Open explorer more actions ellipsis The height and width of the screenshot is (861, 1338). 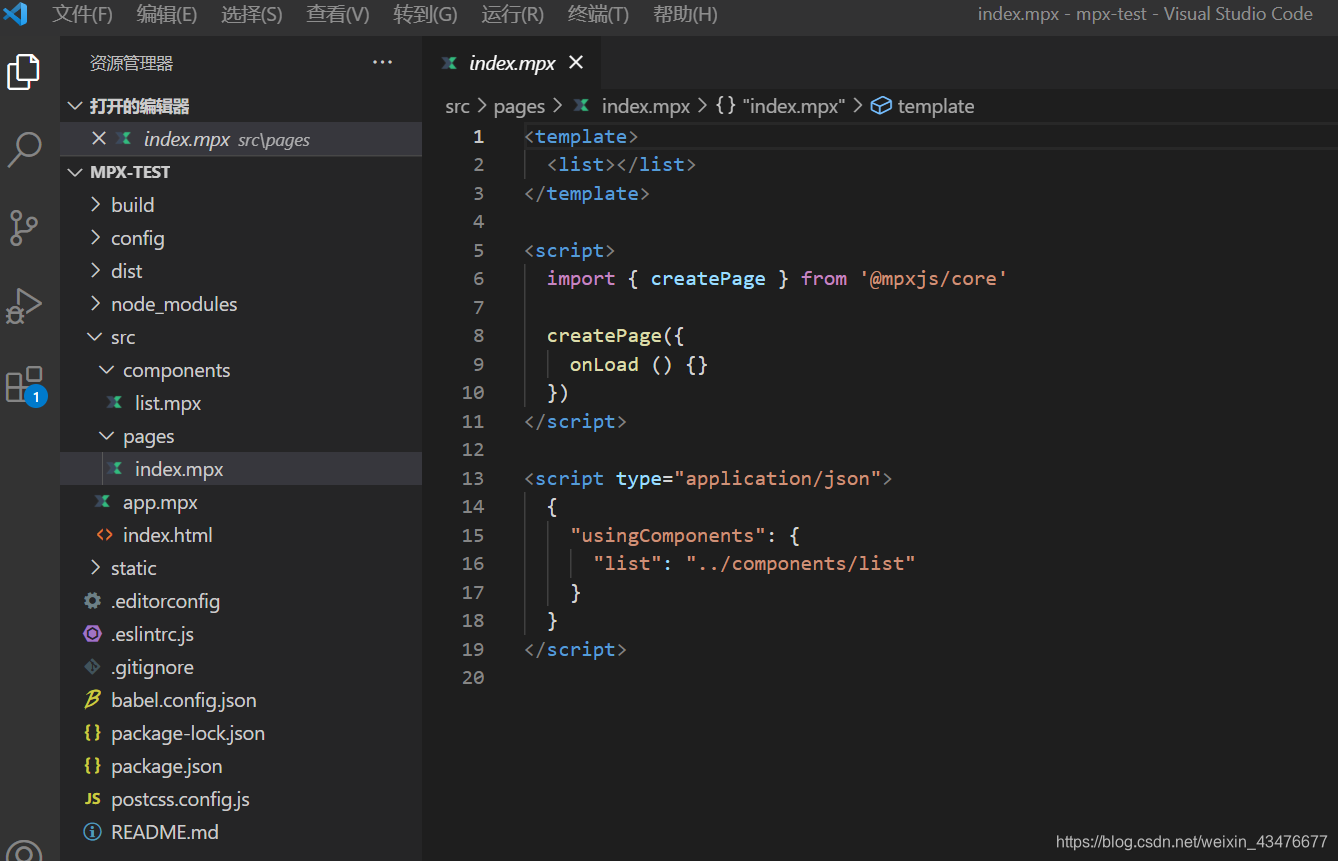(x=382, y=62)
